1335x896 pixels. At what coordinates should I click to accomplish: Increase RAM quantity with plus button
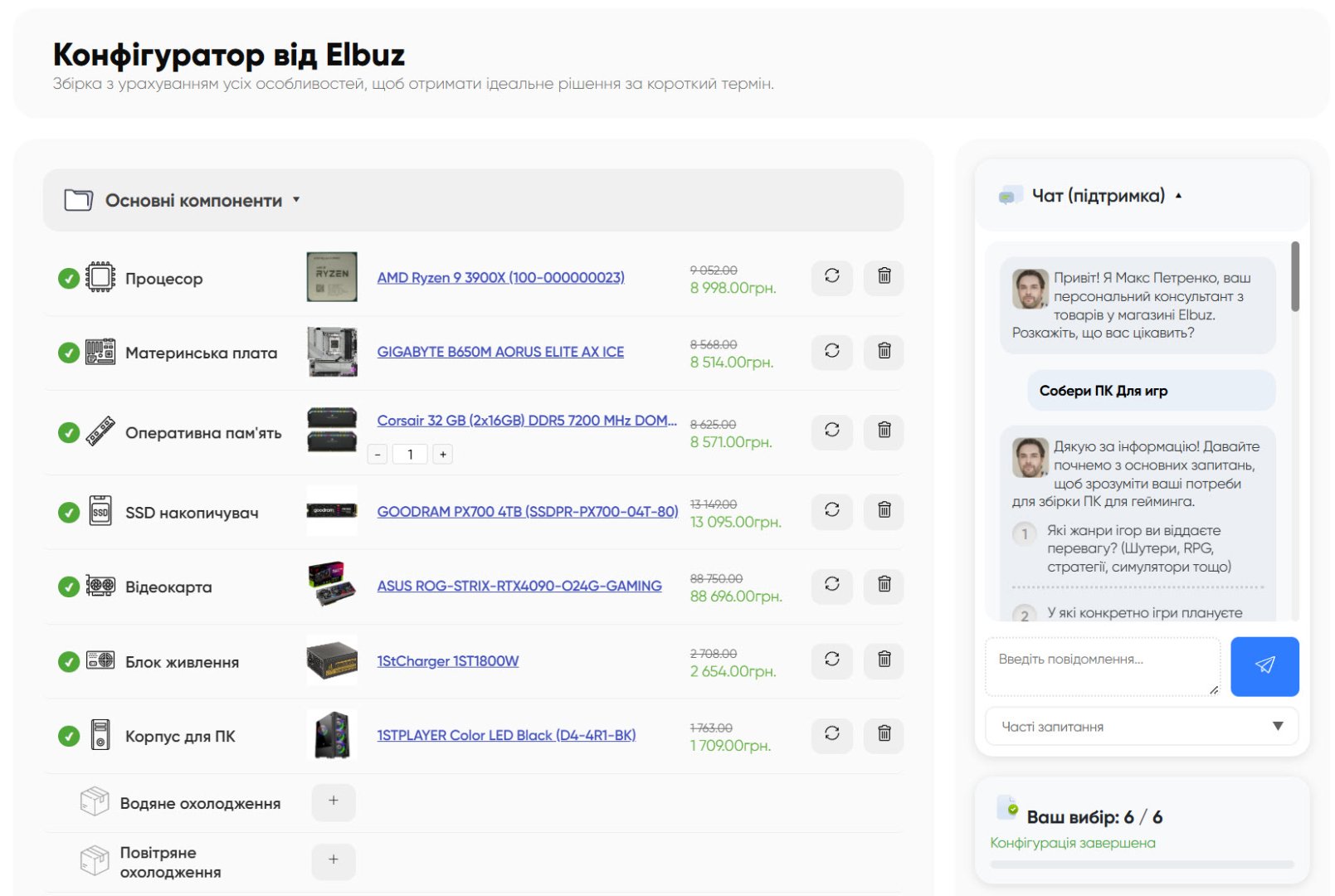pyautogui.click(x=443, y=455)
